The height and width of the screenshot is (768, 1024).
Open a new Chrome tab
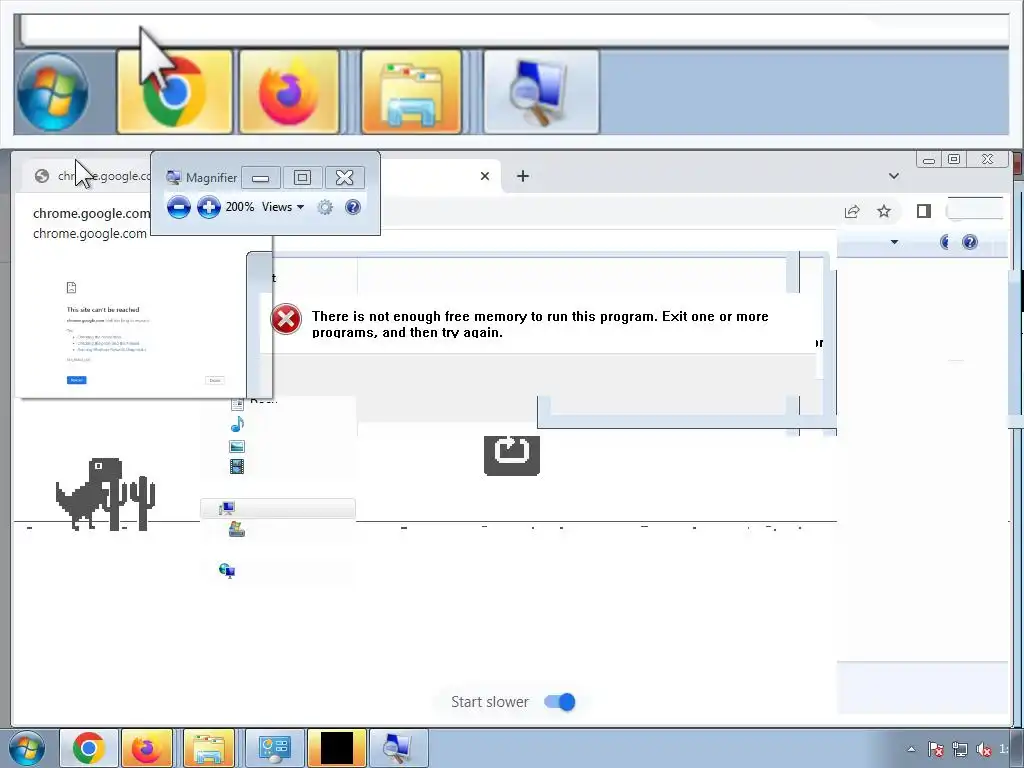tap(522, 176)
